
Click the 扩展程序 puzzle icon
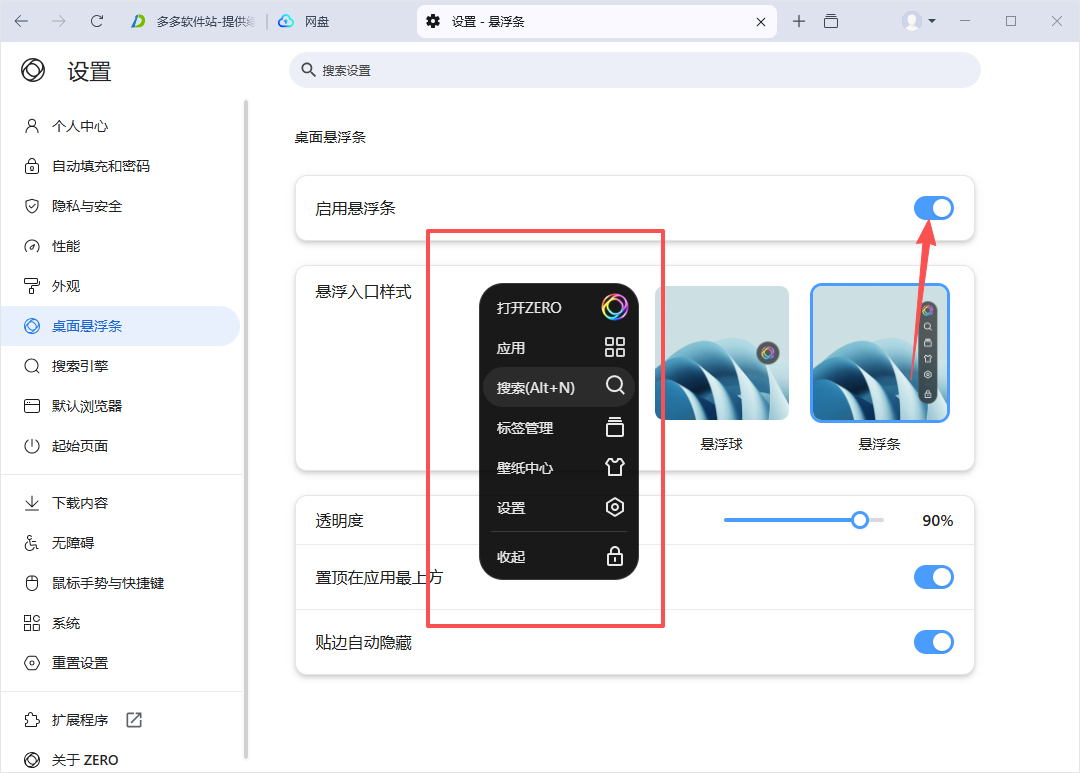32,720
